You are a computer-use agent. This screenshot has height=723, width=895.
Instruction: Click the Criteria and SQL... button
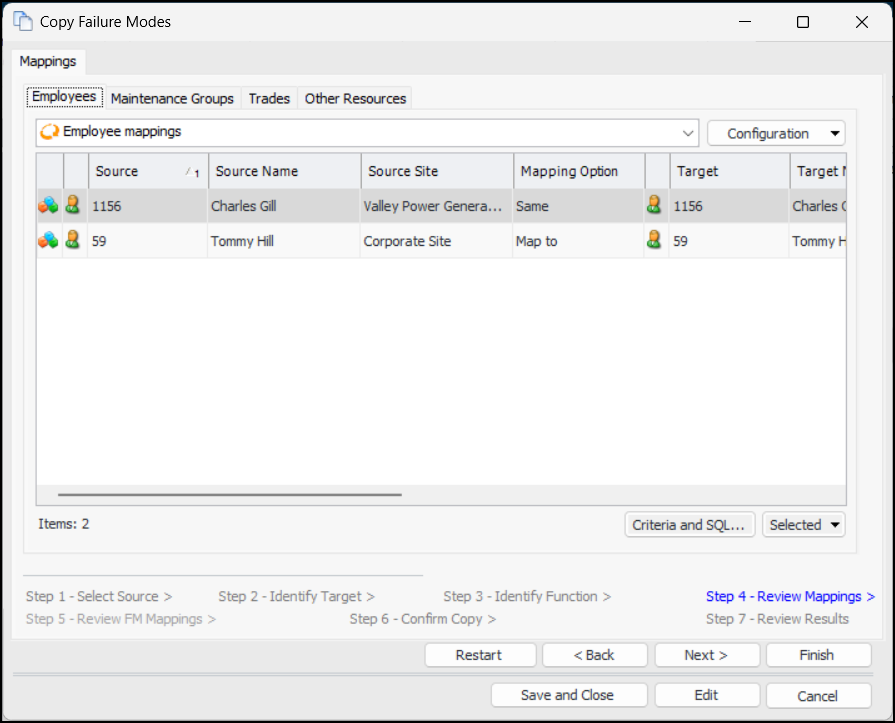click(x=689, y=525)
